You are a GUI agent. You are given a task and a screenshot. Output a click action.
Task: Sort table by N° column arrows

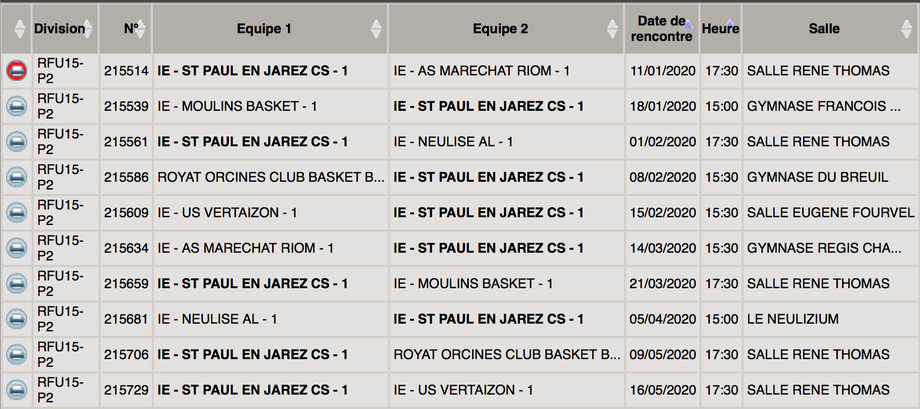coord(140,29)
